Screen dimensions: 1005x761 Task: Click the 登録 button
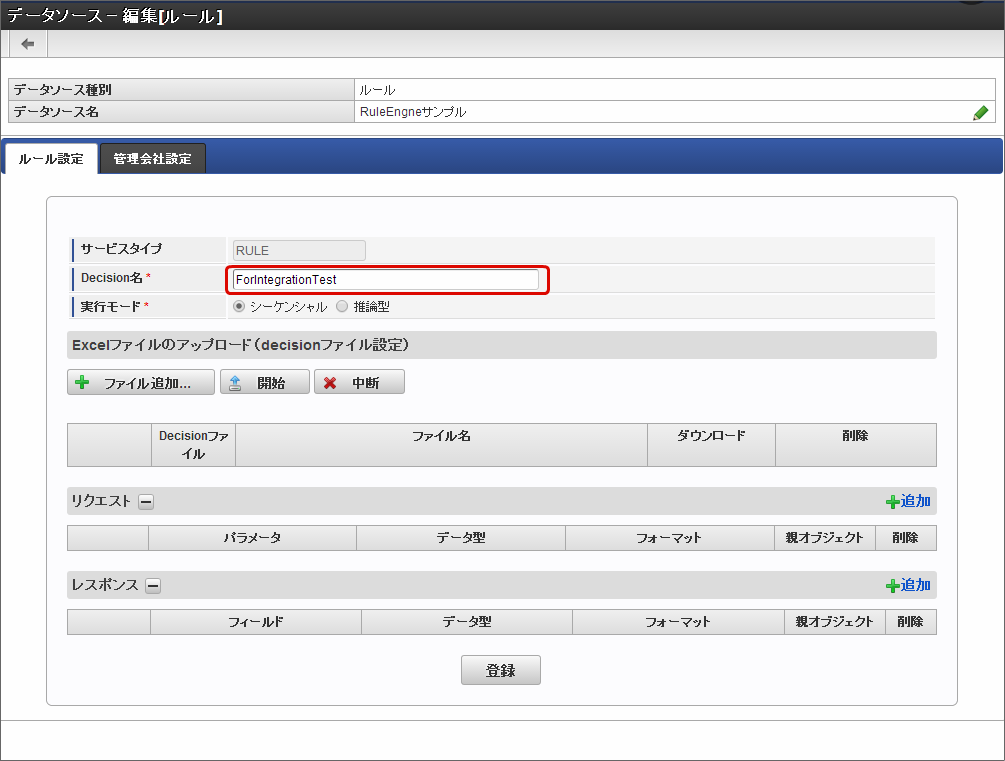click(501, 670)
